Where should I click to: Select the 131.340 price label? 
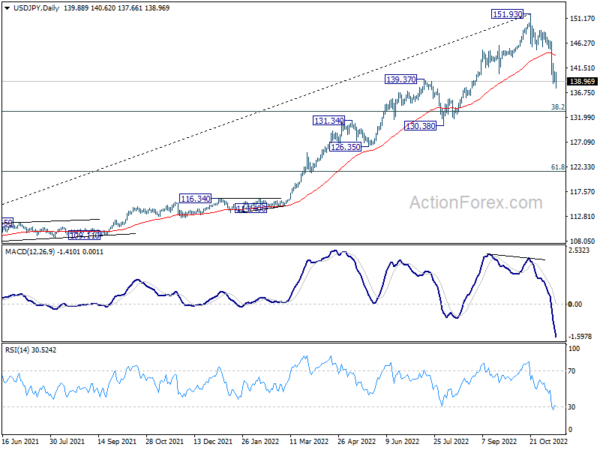[x=329, y=121]
